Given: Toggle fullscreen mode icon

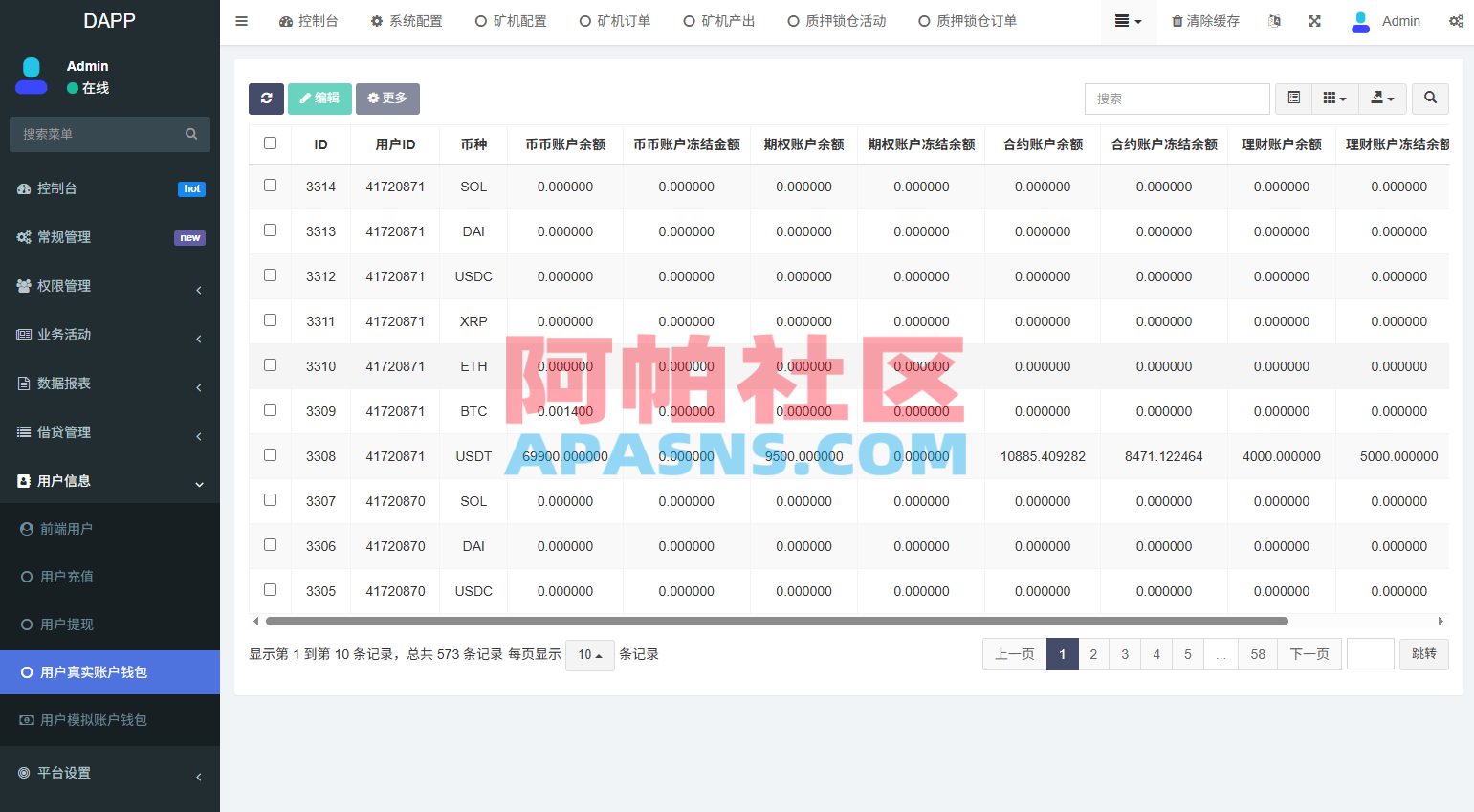Looking at the screenshot, I should [x=1315, y=21].
